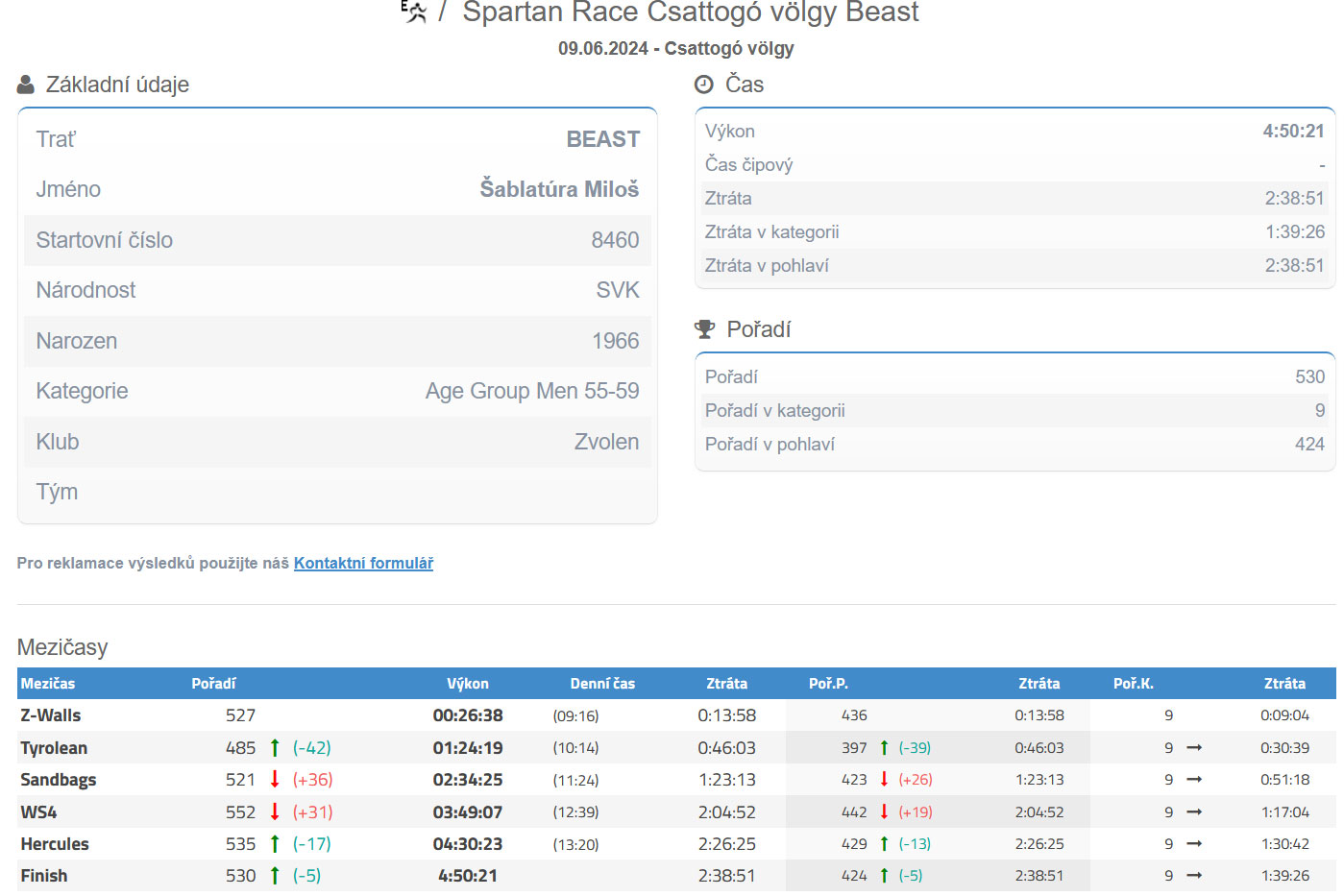1344x896 pixels.
Task: Open the Kontaktní formulář link
Action: click(363, 563)
